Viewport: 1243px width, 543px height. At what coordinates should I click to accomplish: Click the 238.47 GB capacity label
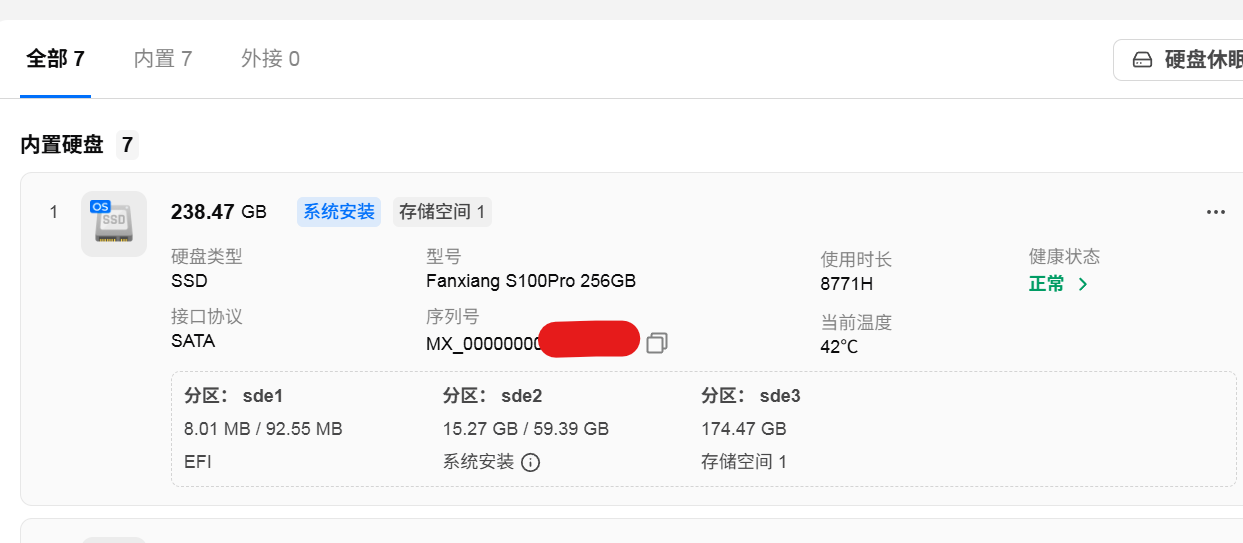pos(219,212)
